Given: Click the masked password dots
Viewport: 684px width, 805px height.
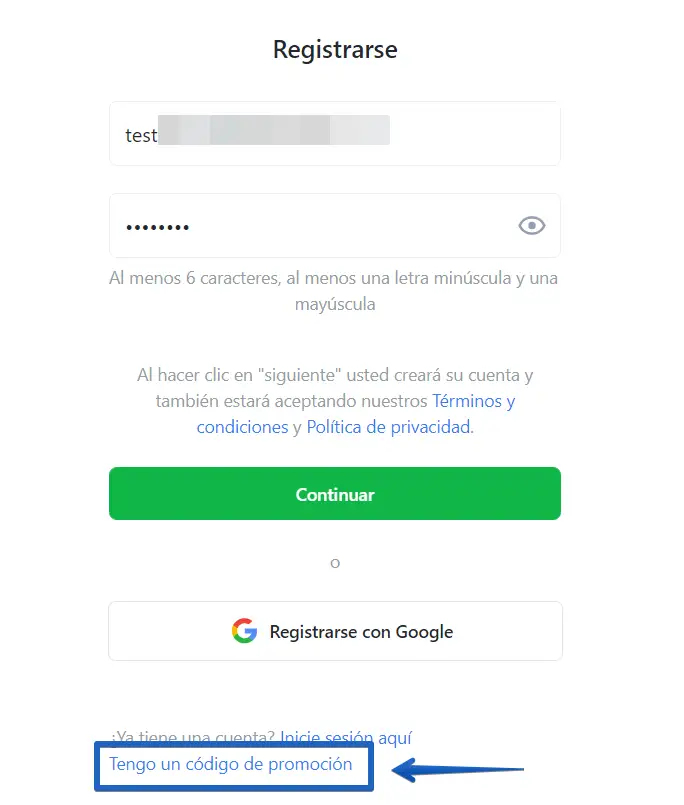Looking at the screenshot, I should pyautogui.click(x=158, y=227).
